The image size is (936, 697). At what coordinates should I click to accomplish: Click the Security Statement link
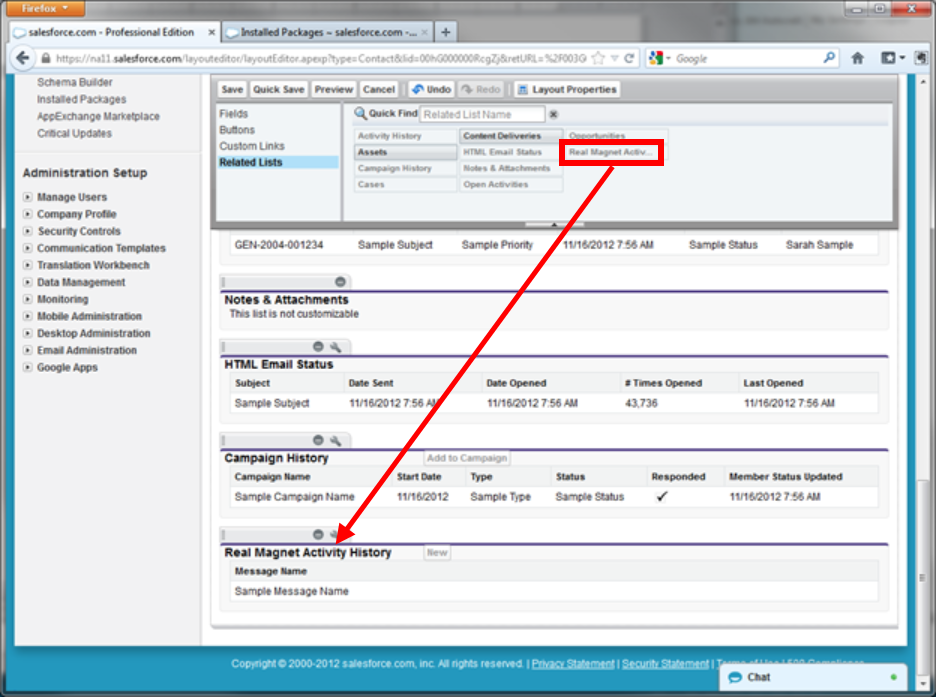(666, 664)
